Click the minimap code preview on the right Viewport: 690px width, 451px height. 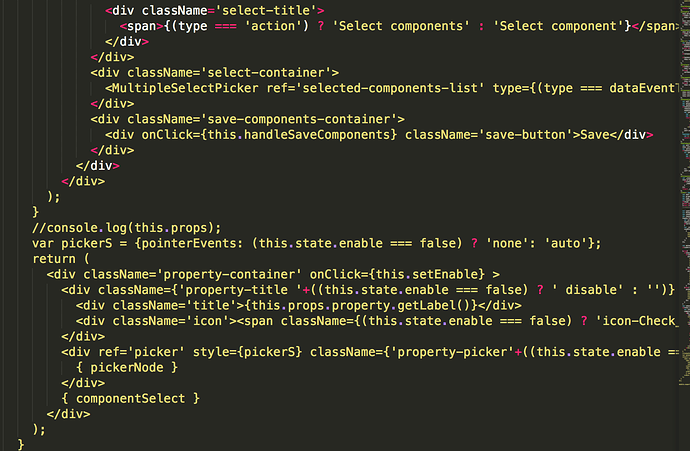(684, 194)
